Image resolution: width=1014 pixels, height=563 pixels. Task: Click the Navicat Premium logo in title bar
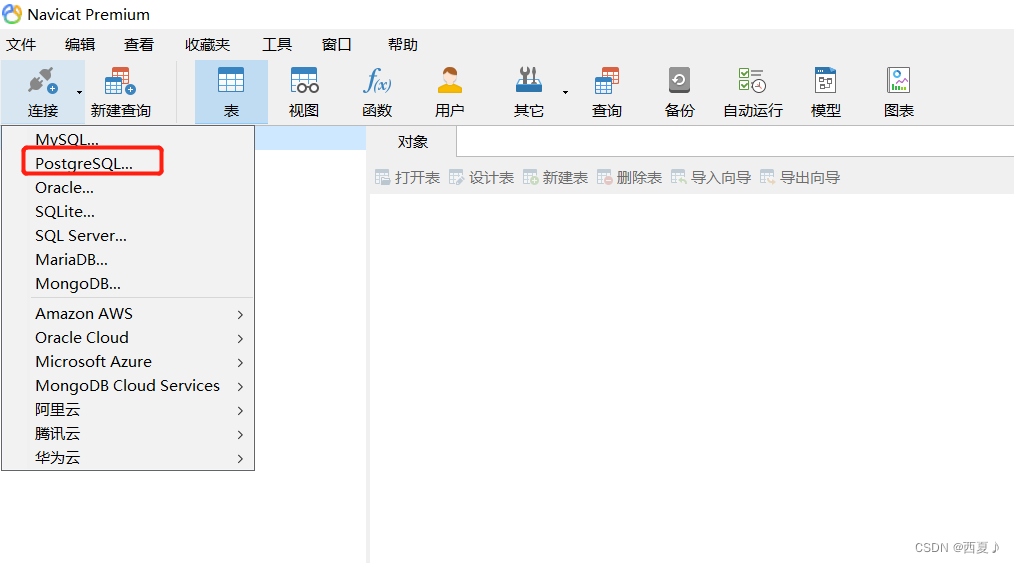pos(12,14)
